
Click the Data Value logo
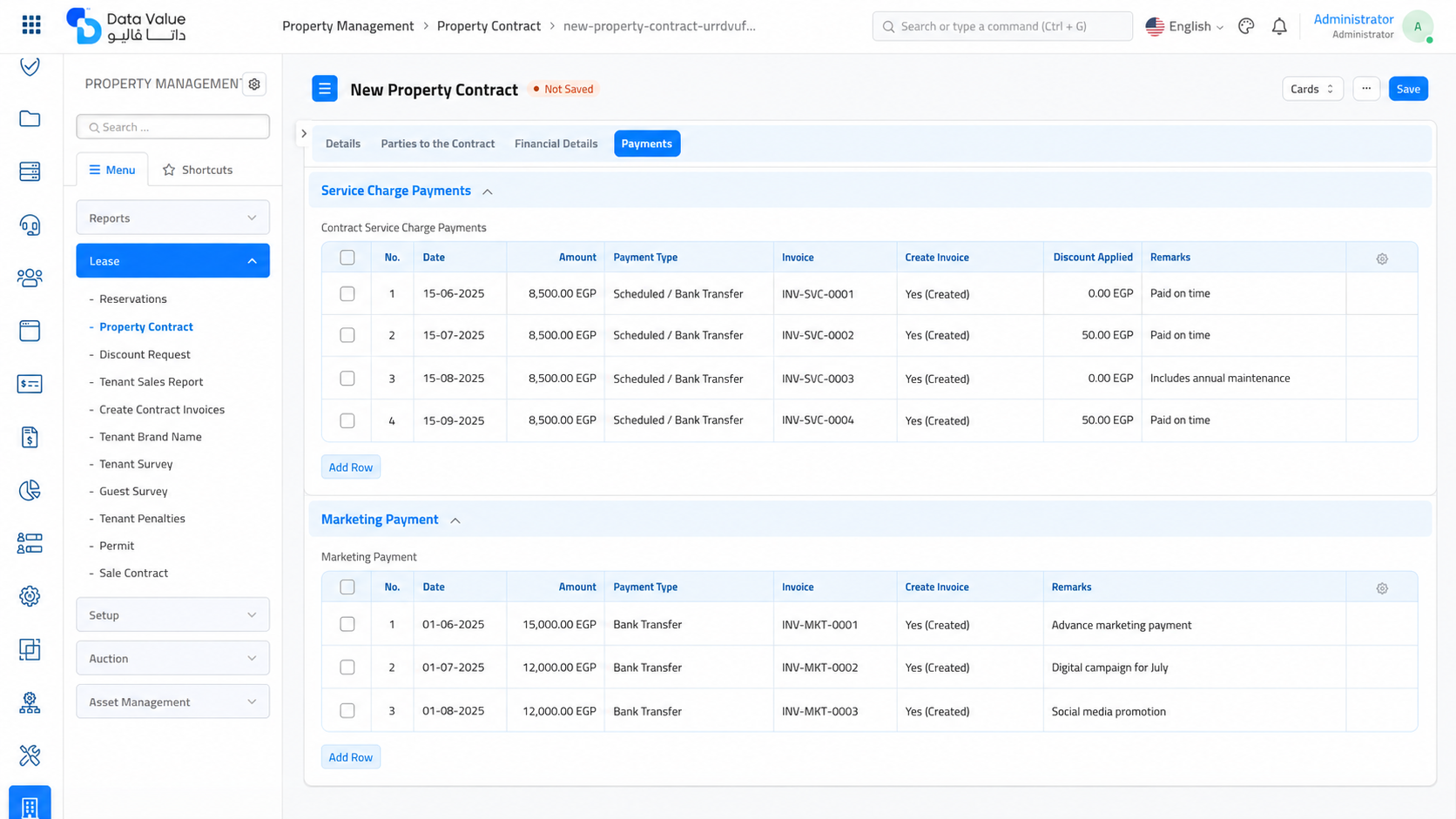pyautogui.click(x=126, y=26)
